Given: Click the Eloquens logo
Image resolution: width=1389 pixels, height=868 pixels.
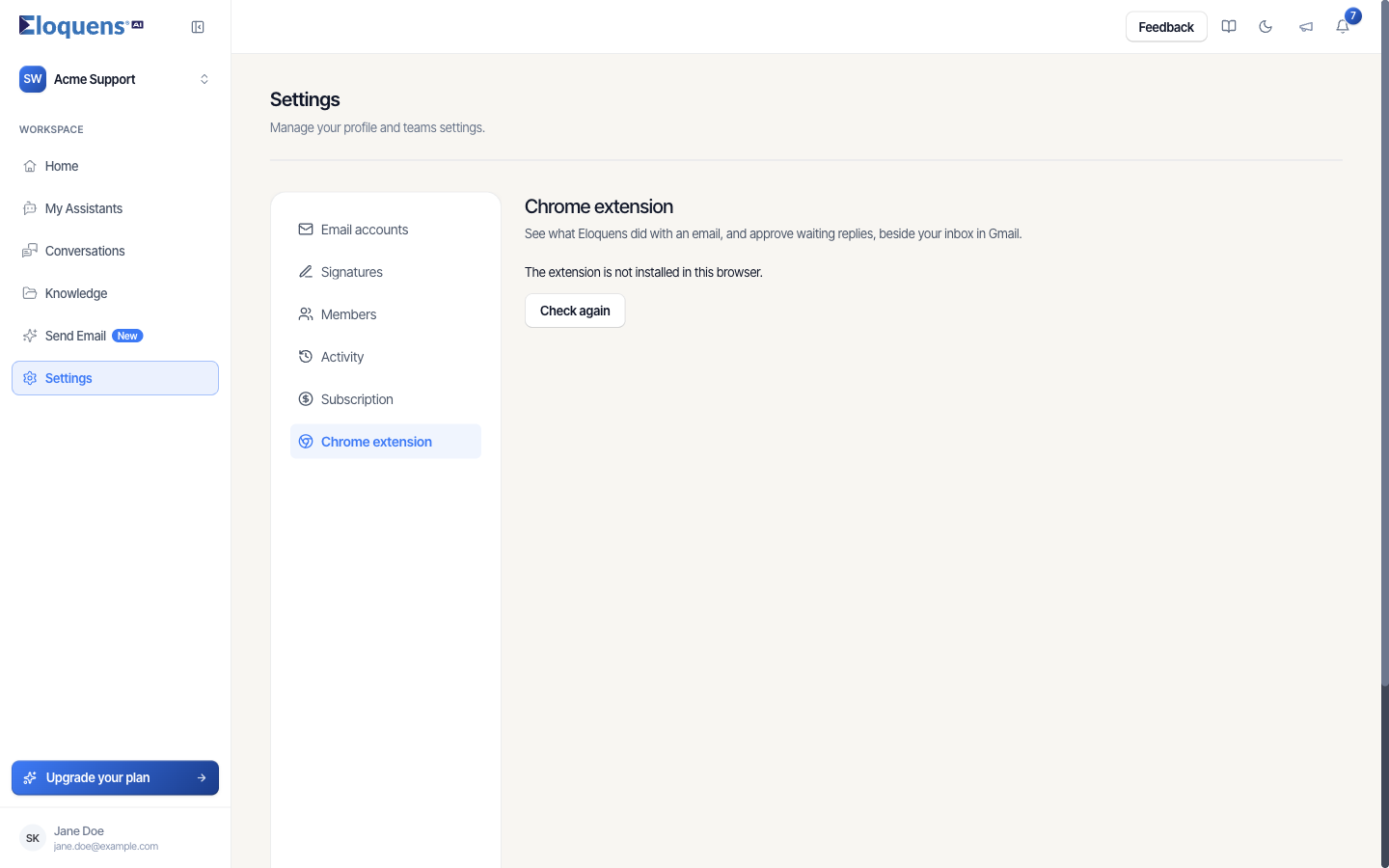Looking at the screenshot, I should 81,26.
